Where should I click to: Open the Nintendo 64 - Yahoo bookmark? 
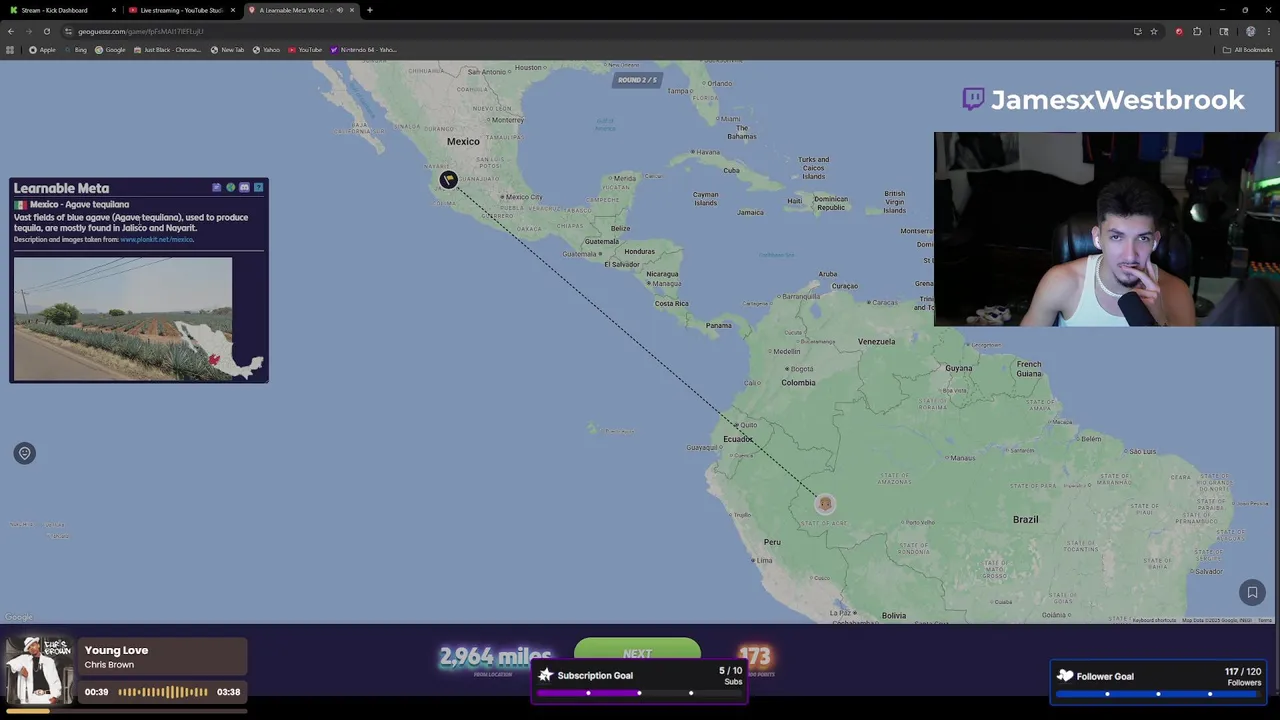tap(364, 50)
